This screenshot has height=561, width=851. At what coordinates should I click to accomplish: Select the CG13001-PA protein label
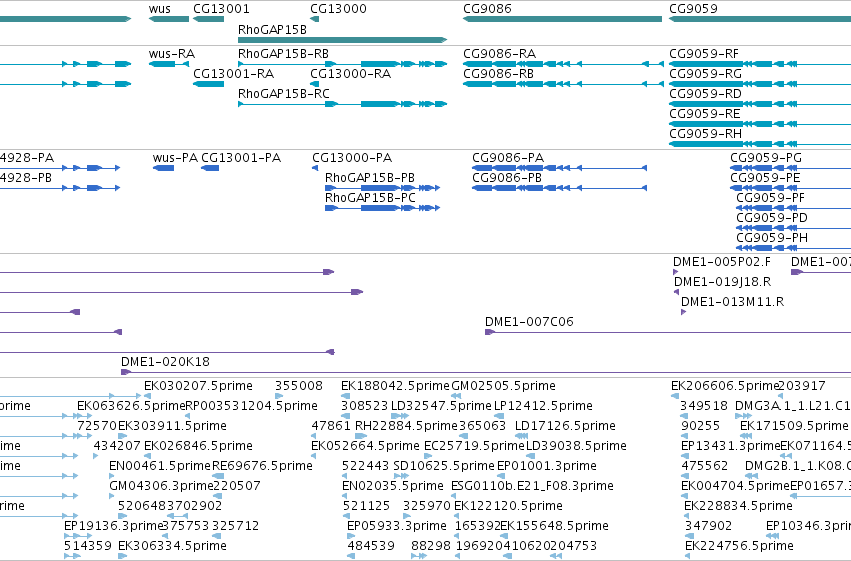tap(241, 158)
